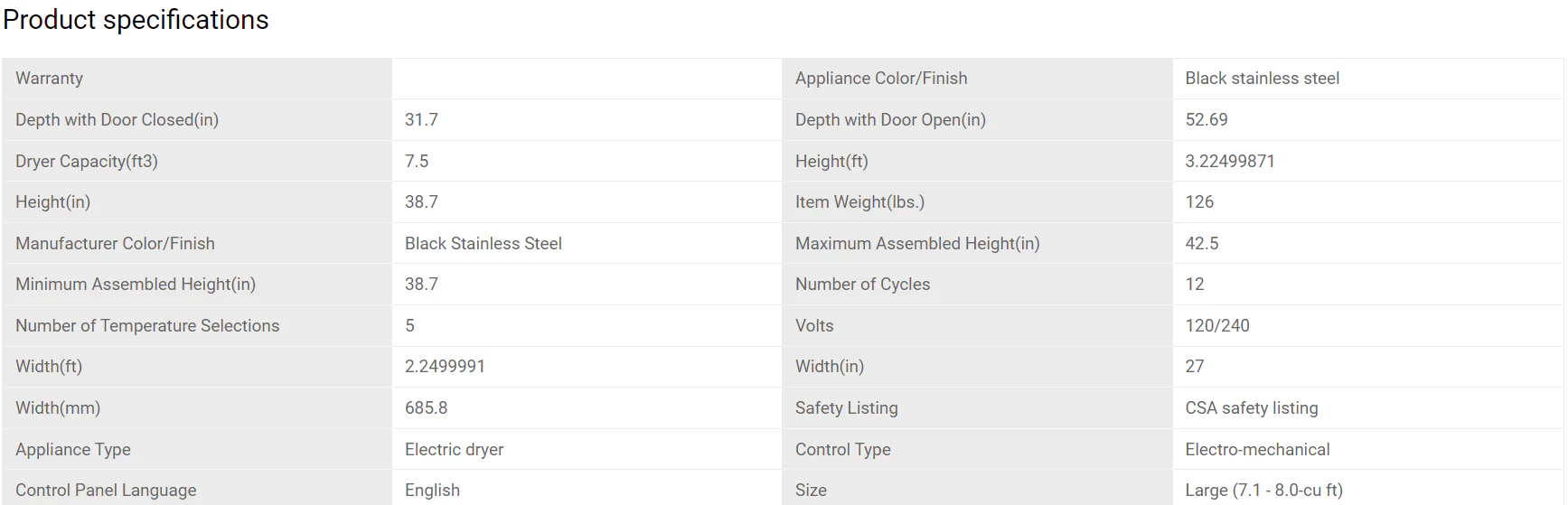
Task: Click the Manufacturer Color/Finish label
Action: click(x=115, y=244)
